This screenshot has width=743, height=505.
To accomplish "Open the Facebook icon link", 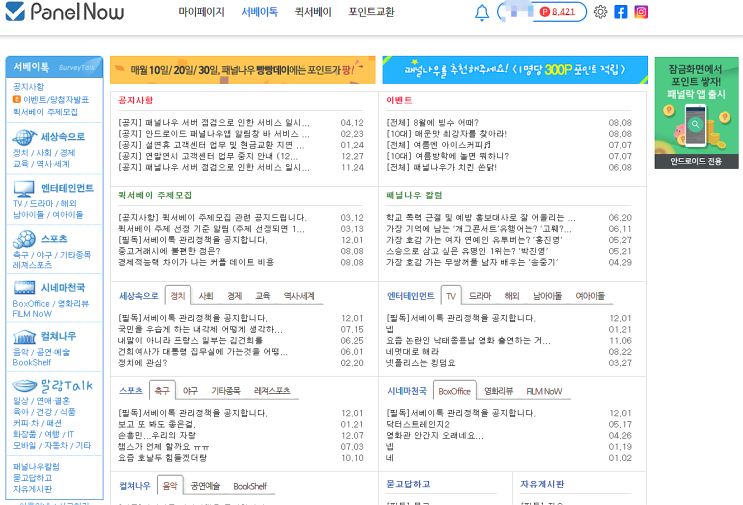I will pyautogui.click(x=620, y=12).
